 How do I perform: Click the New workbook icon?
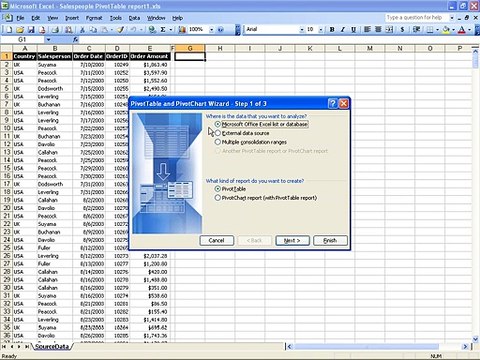[x=9, y=30]
